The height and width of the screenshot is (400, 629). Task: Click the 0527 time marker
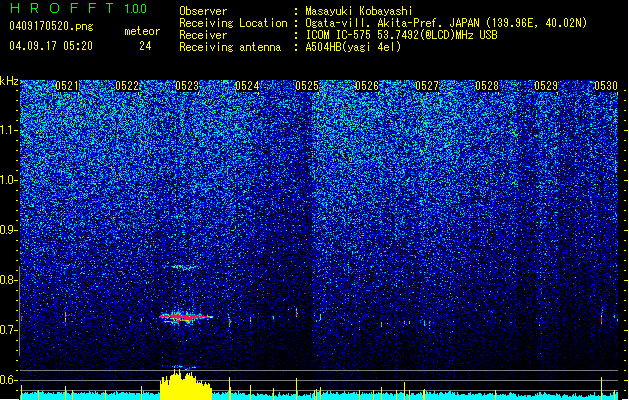pyautogui.click(x=427, y=86)
